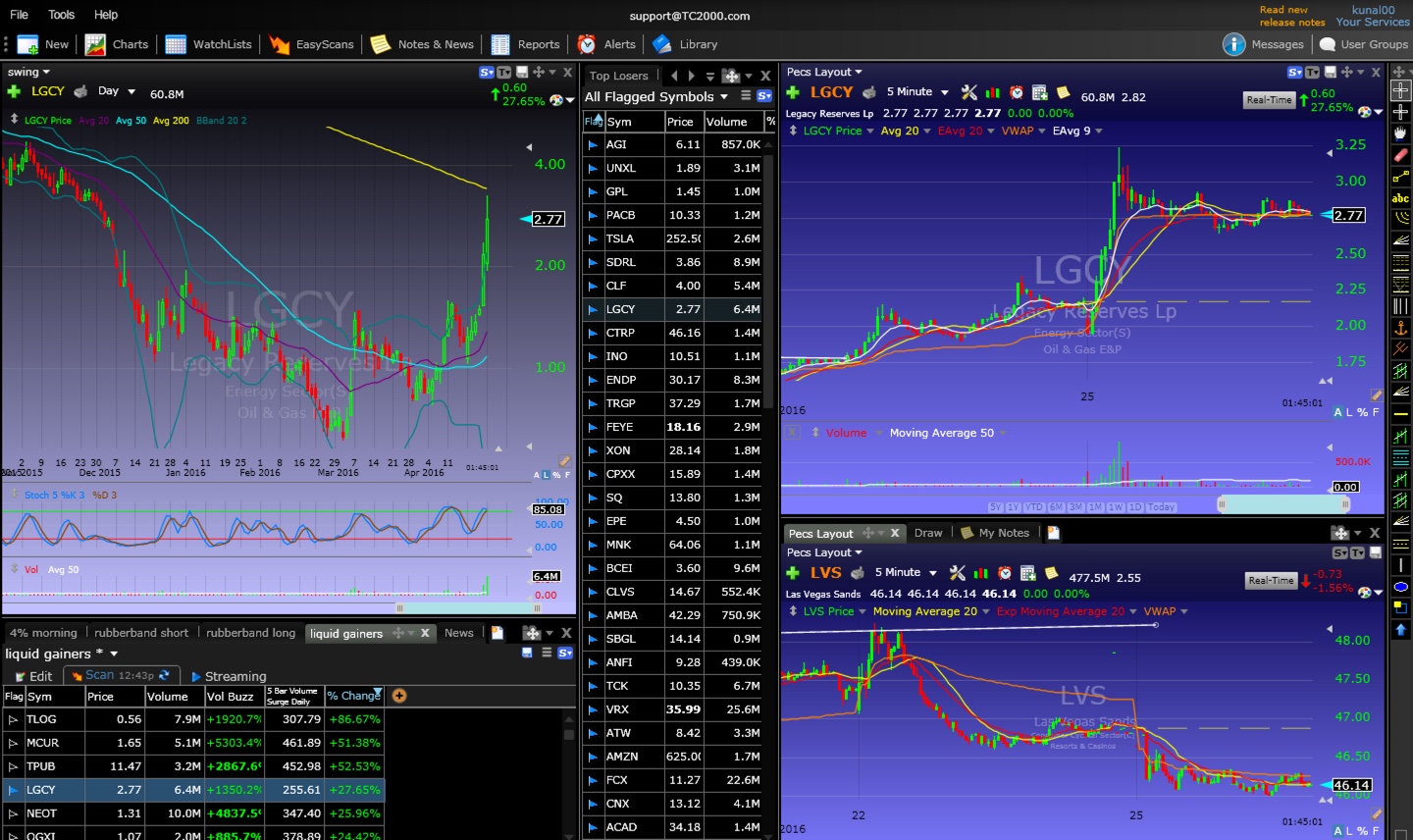Open the My Notes tab
The image size is (1413, 840).
pyautogui.click(x=995, y=533)
